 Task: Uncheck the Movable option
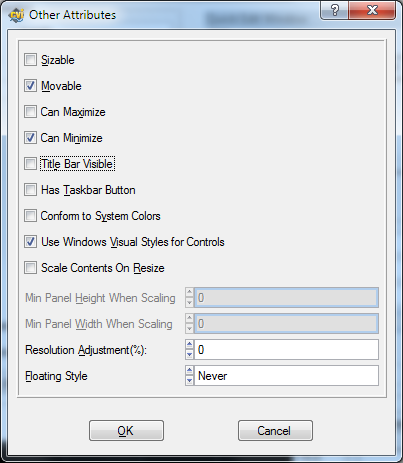[x=30, y=86]
